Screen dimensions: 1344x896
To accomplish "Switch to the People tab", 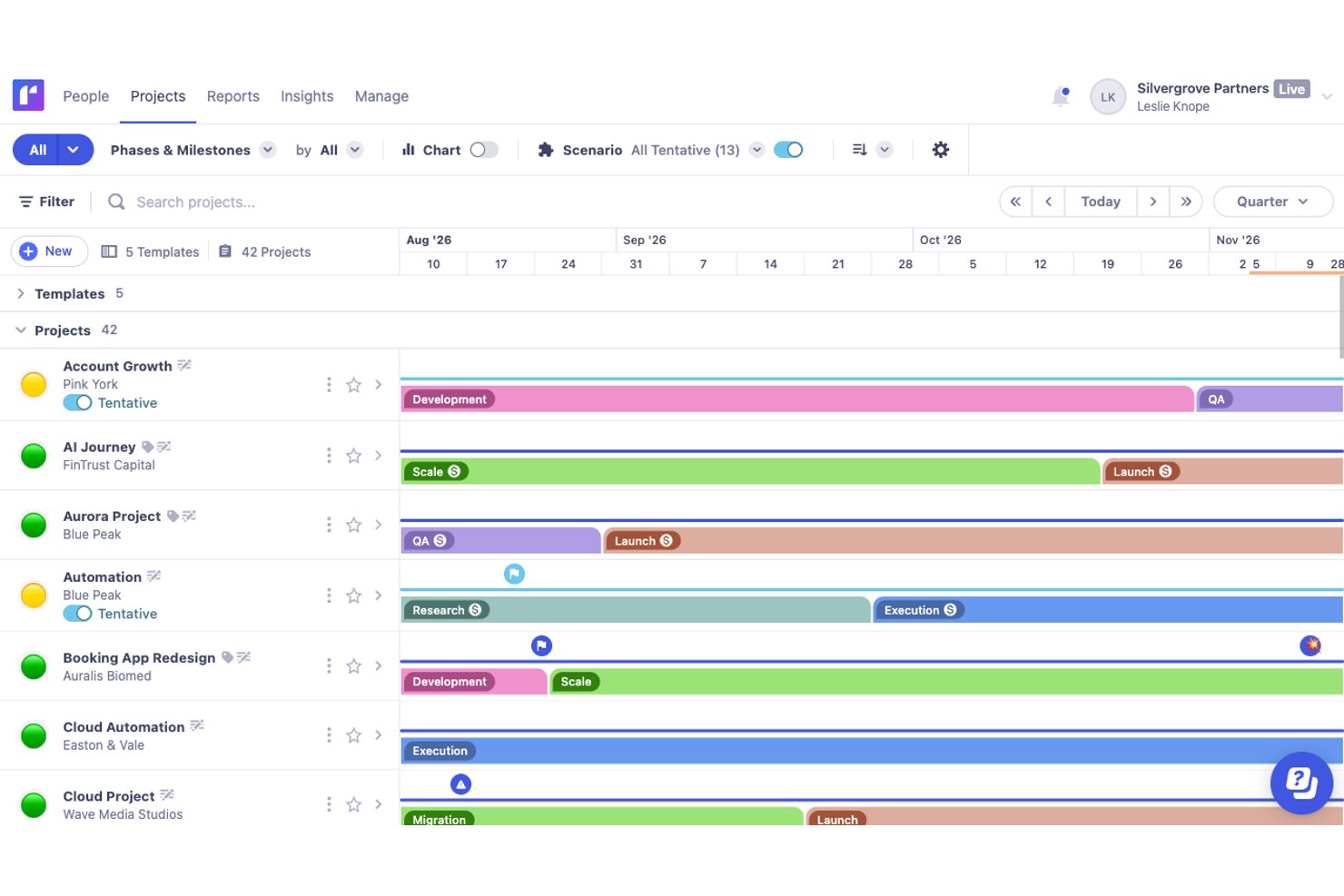I will [85, 96].
